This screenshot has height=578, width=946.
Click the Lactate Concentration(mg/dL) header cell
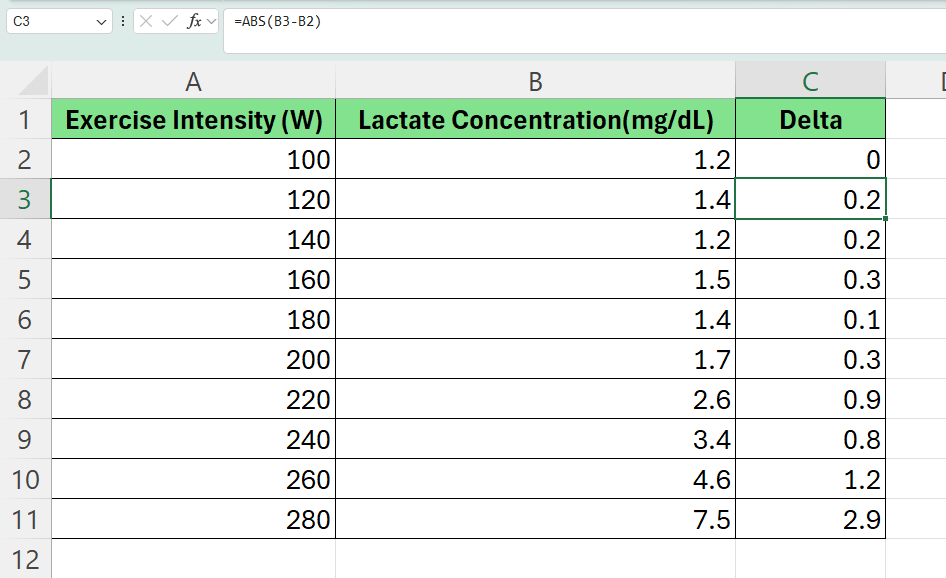(x=535, y=121)
